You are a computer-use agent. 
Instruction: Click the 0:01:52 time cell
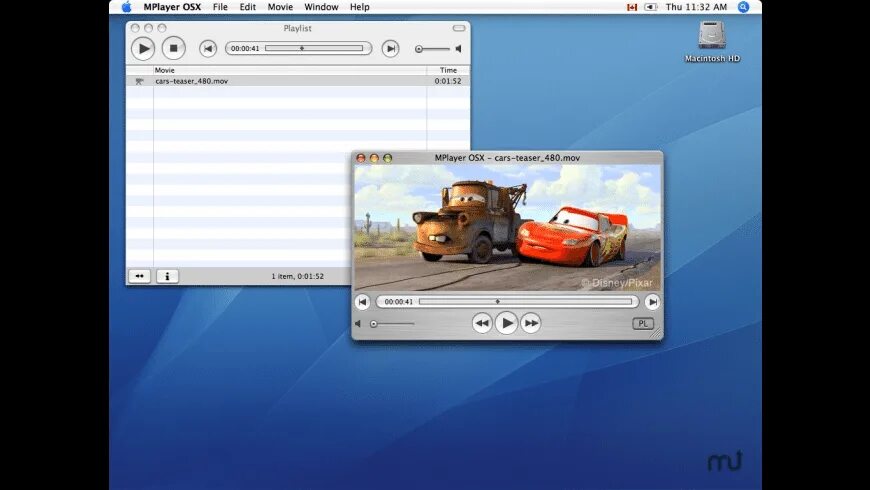(448, 81)
